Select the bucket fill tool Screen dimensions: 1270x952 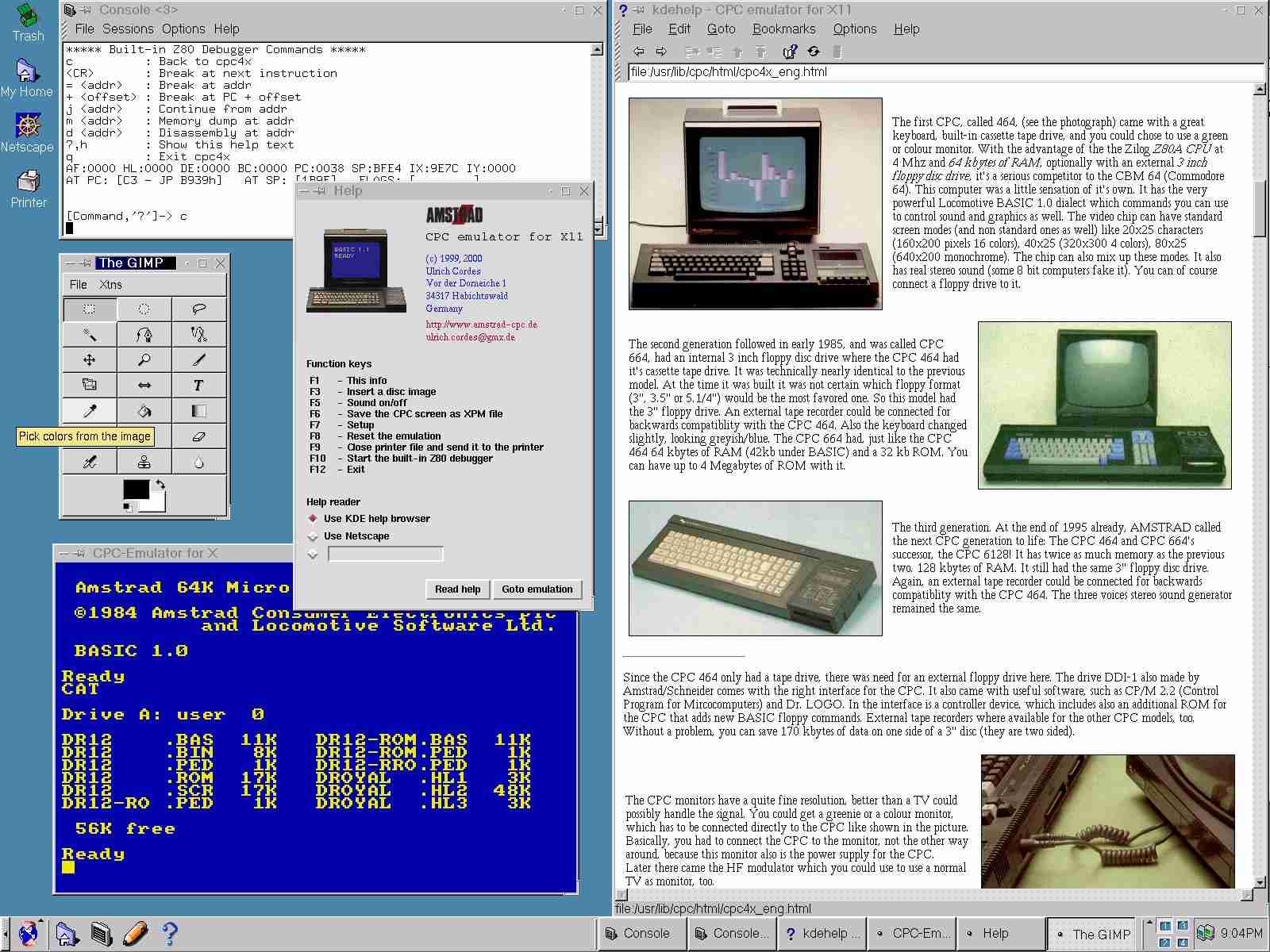144,410
